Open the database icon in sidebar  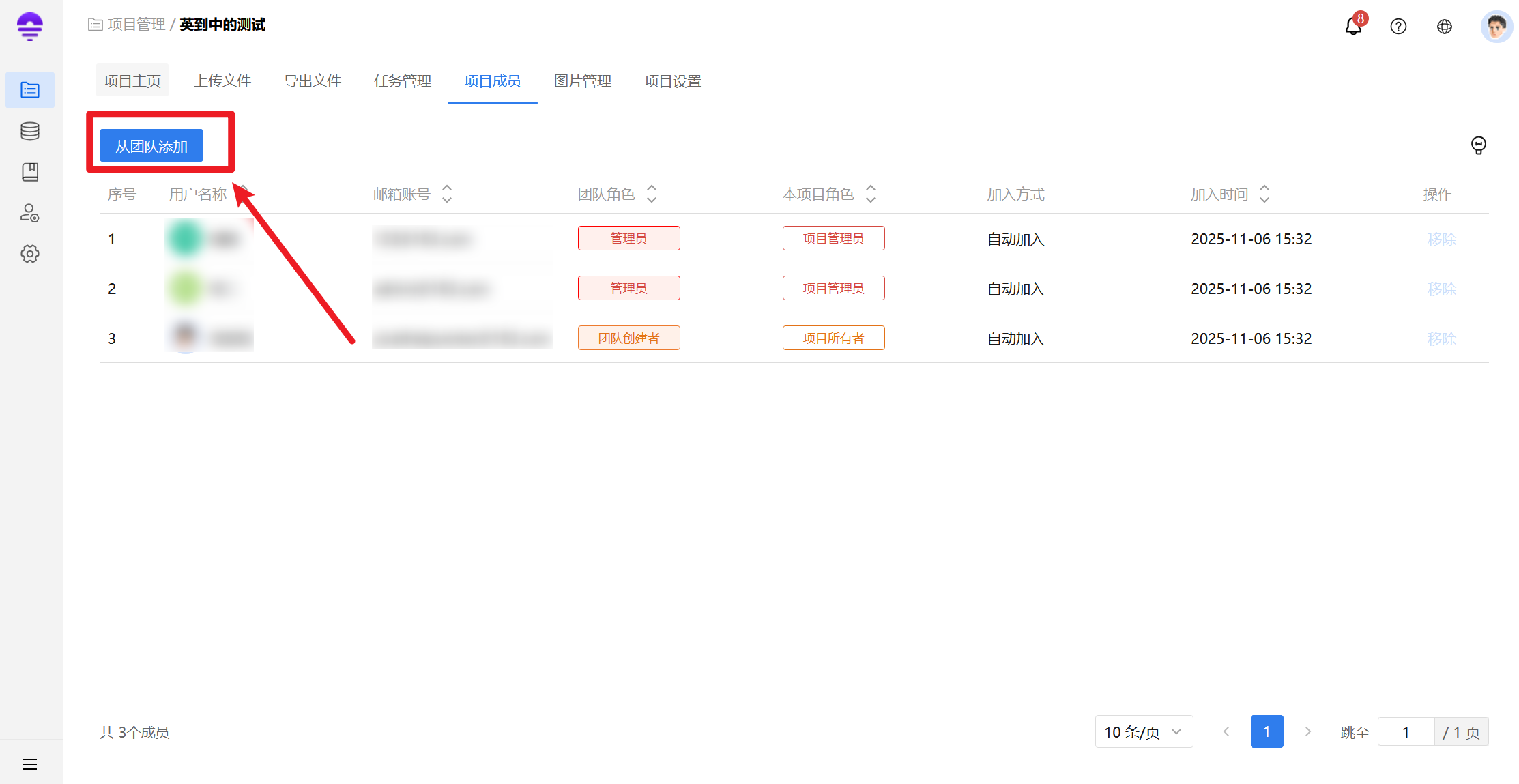coord(30,131)
